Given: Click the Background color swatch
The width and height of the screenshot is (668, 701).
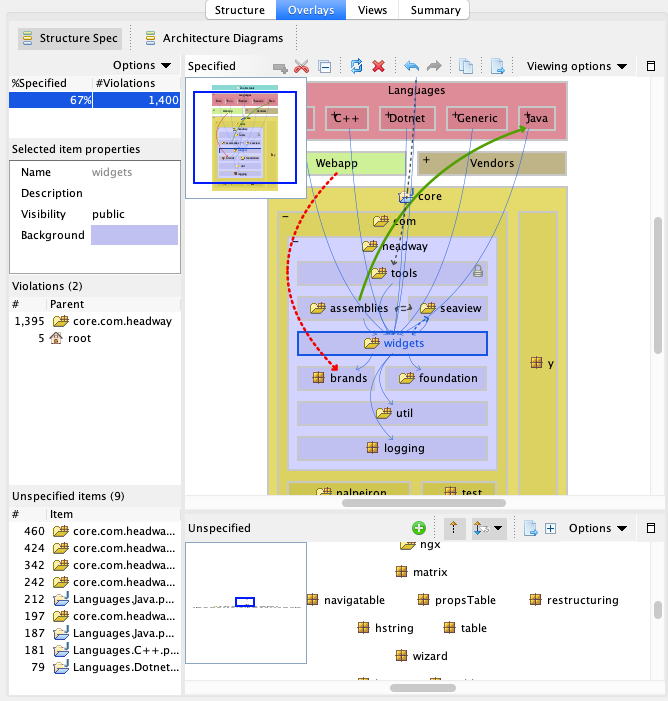Looking at the screenshot, I should [x=134, y=235].
